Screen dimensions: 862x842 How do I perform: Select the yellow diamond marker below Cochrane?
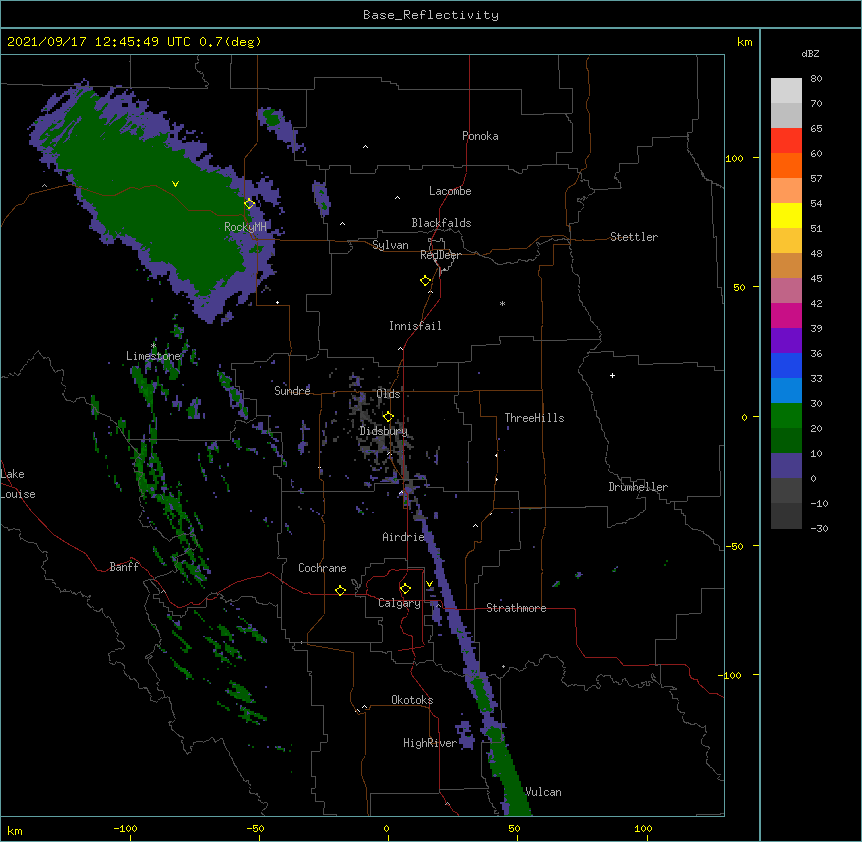pyautogui.click(x=340, y=590)
